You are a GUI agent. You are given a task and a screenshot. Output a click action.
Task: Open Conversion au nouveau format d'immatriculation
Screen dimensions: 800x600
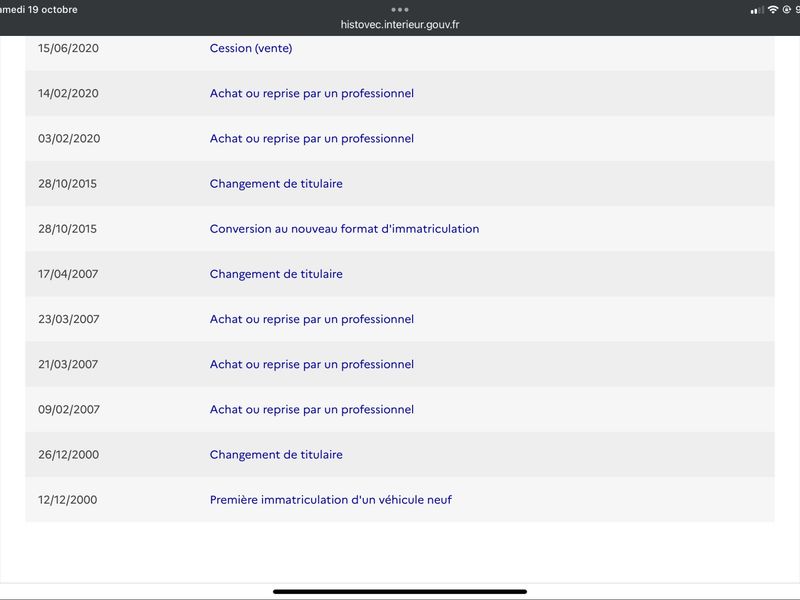(399, 229)
